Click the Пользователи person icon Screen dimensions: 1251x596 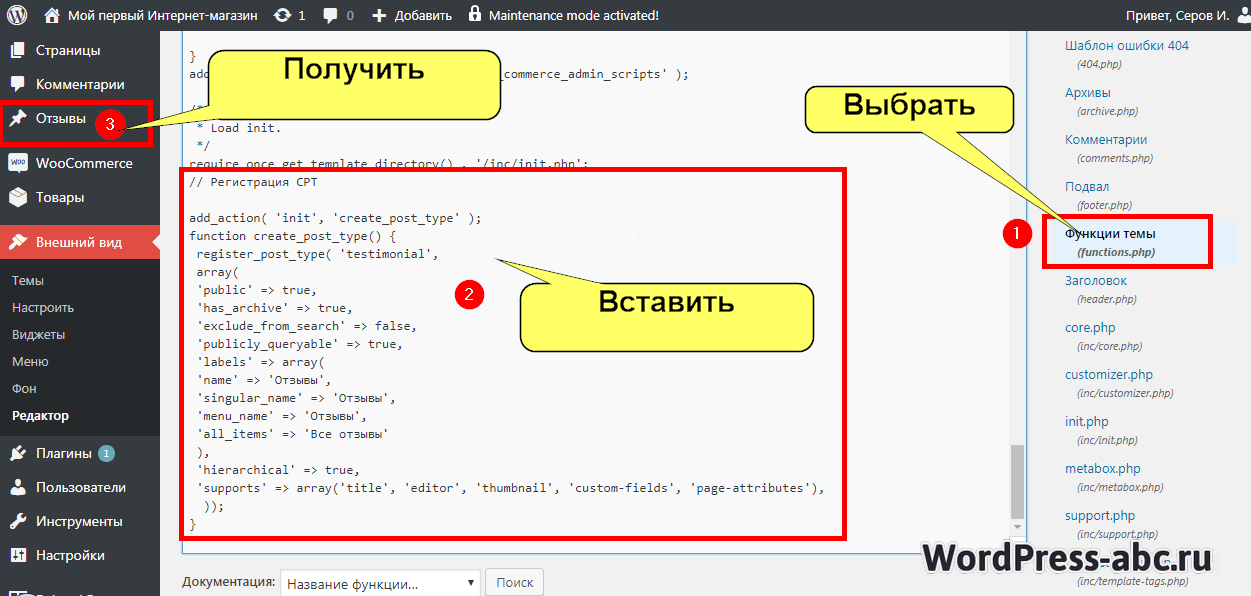18,487
